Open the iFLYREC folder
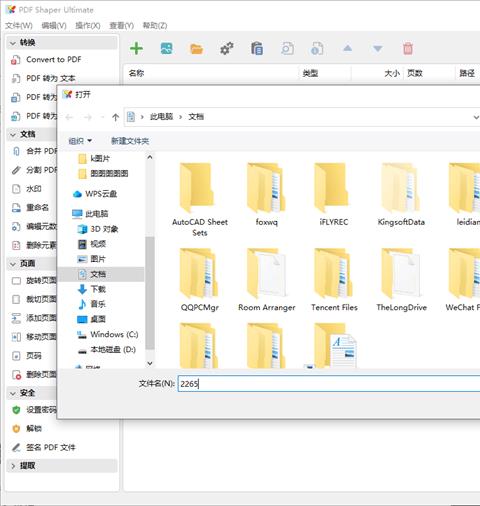 333,195
